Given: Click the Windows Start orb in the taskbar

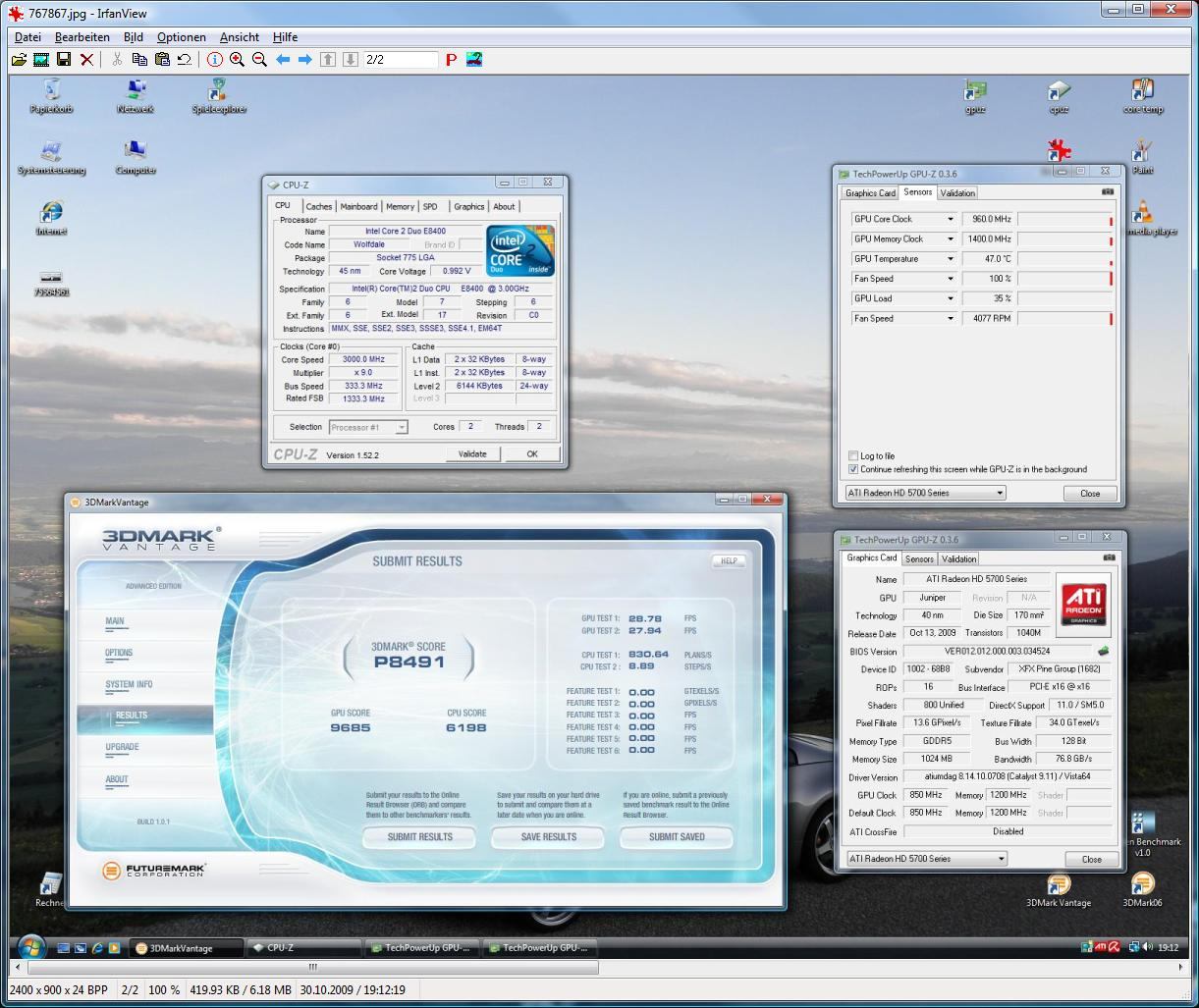Looking at the screenshot, I should [x=30, y=947].
